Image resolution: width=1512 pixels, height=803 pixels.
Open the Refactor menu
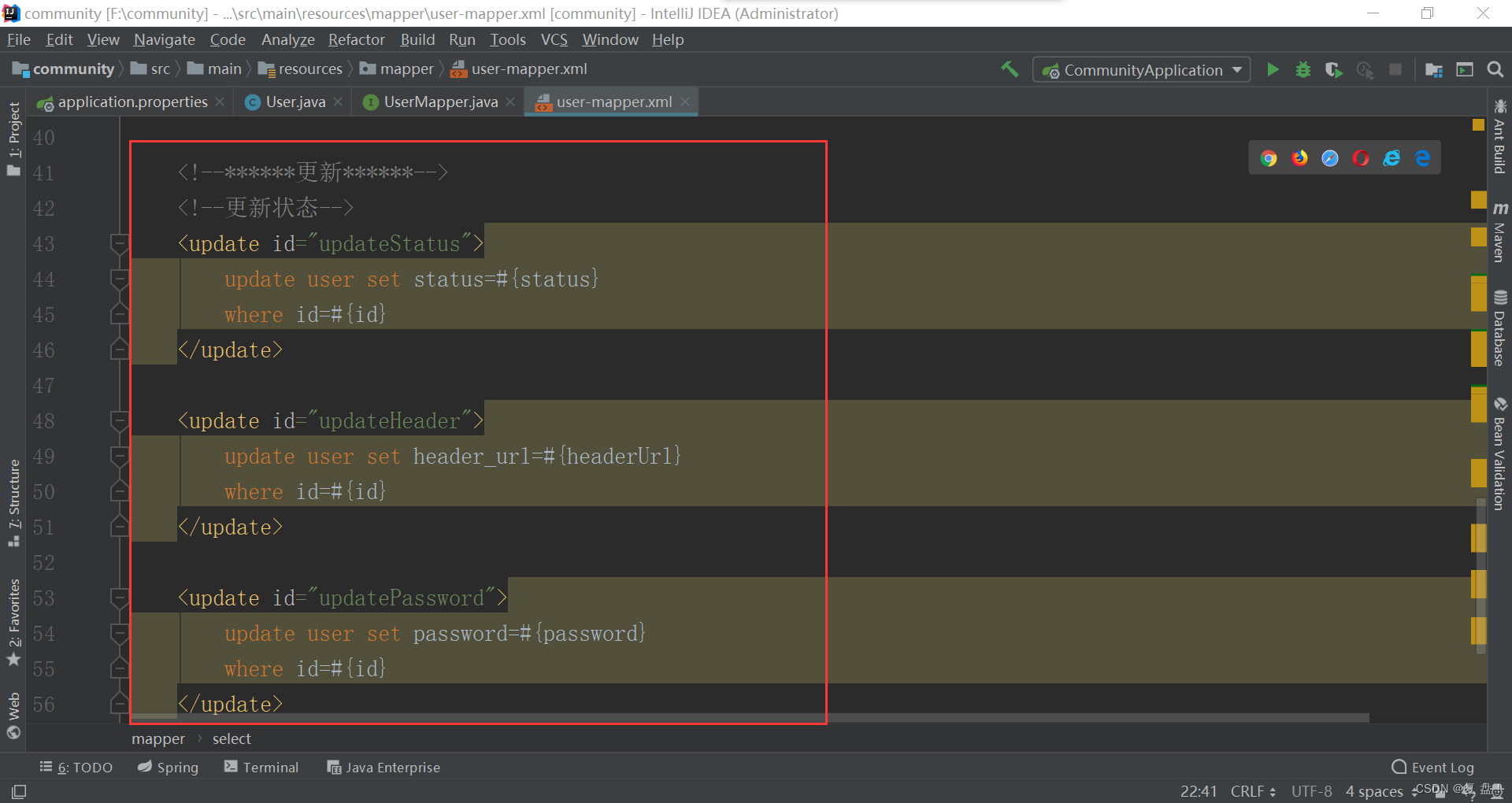tap(357, 39)
